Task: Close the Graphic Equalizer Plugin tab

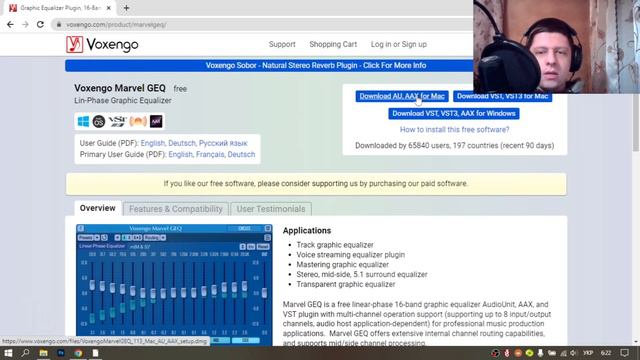Action: tap(109, 8)
